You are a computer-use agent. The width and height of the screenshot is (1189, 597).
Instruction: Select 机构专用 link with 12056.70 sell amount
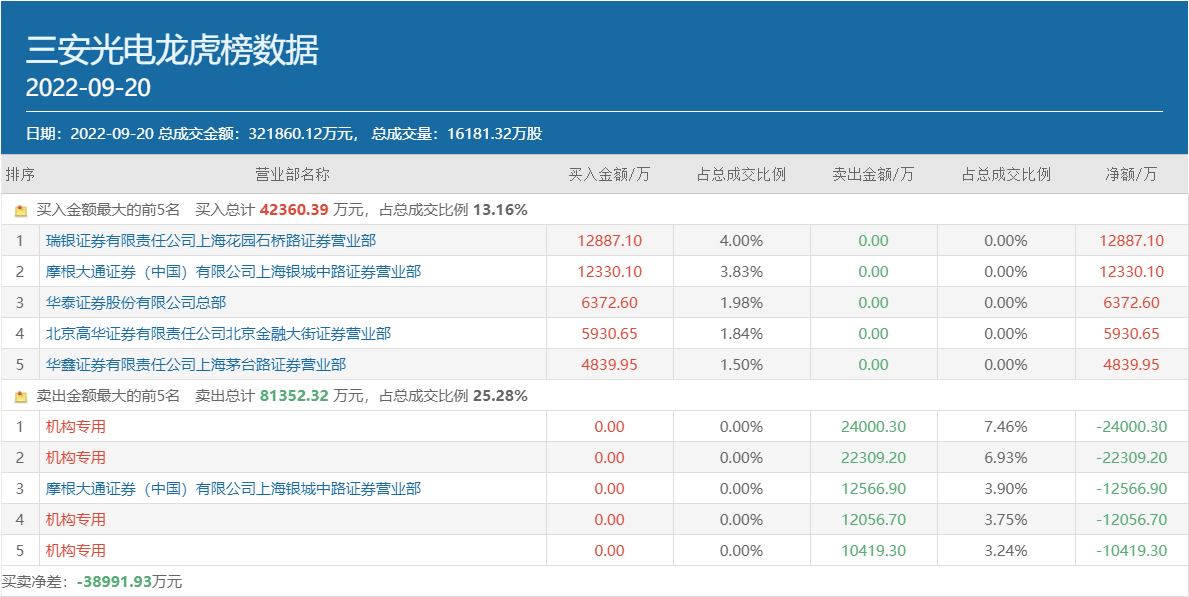(x=76, y=520)
